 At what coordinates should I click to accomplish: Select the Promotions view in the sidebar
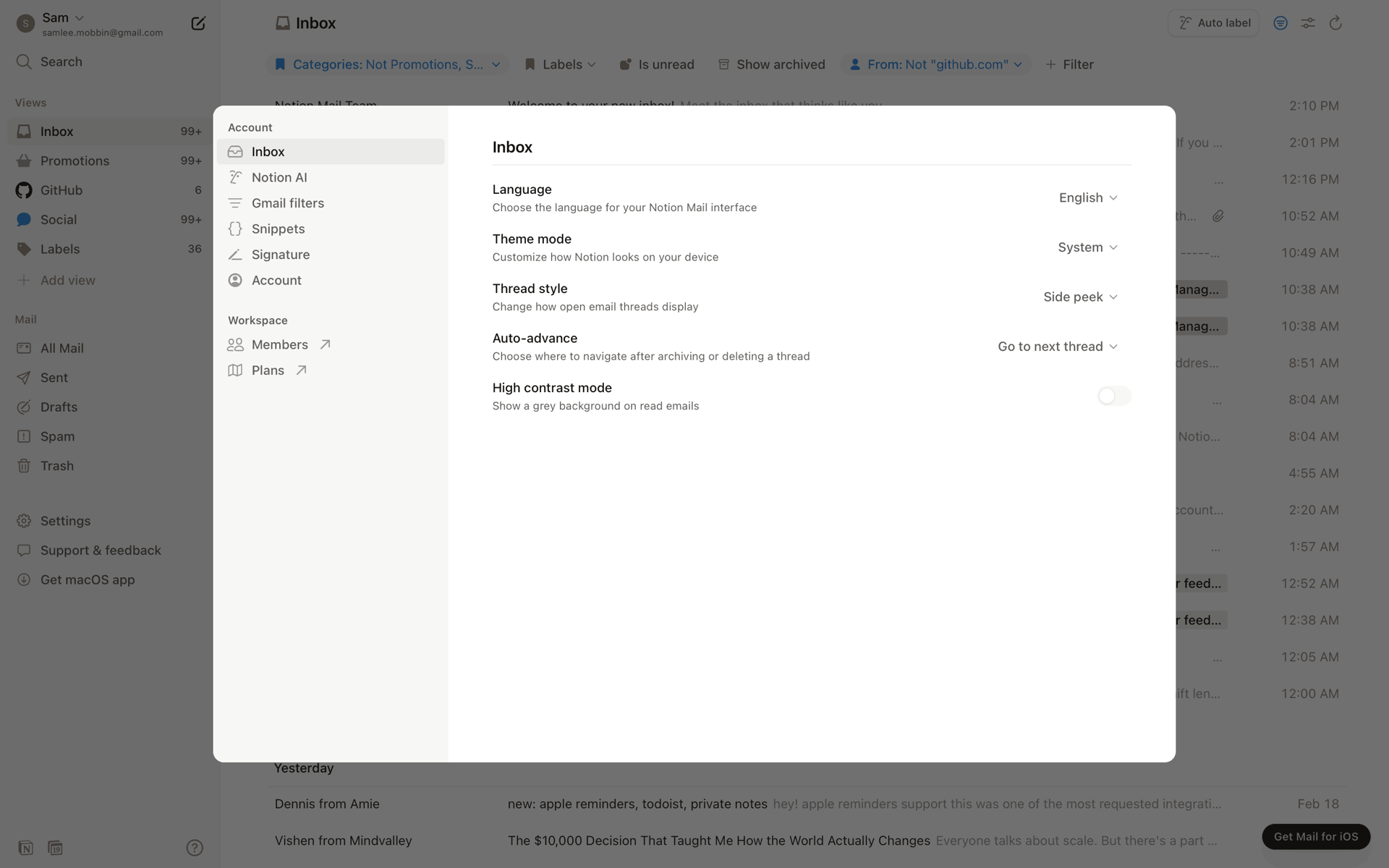(x=110, y=161)
